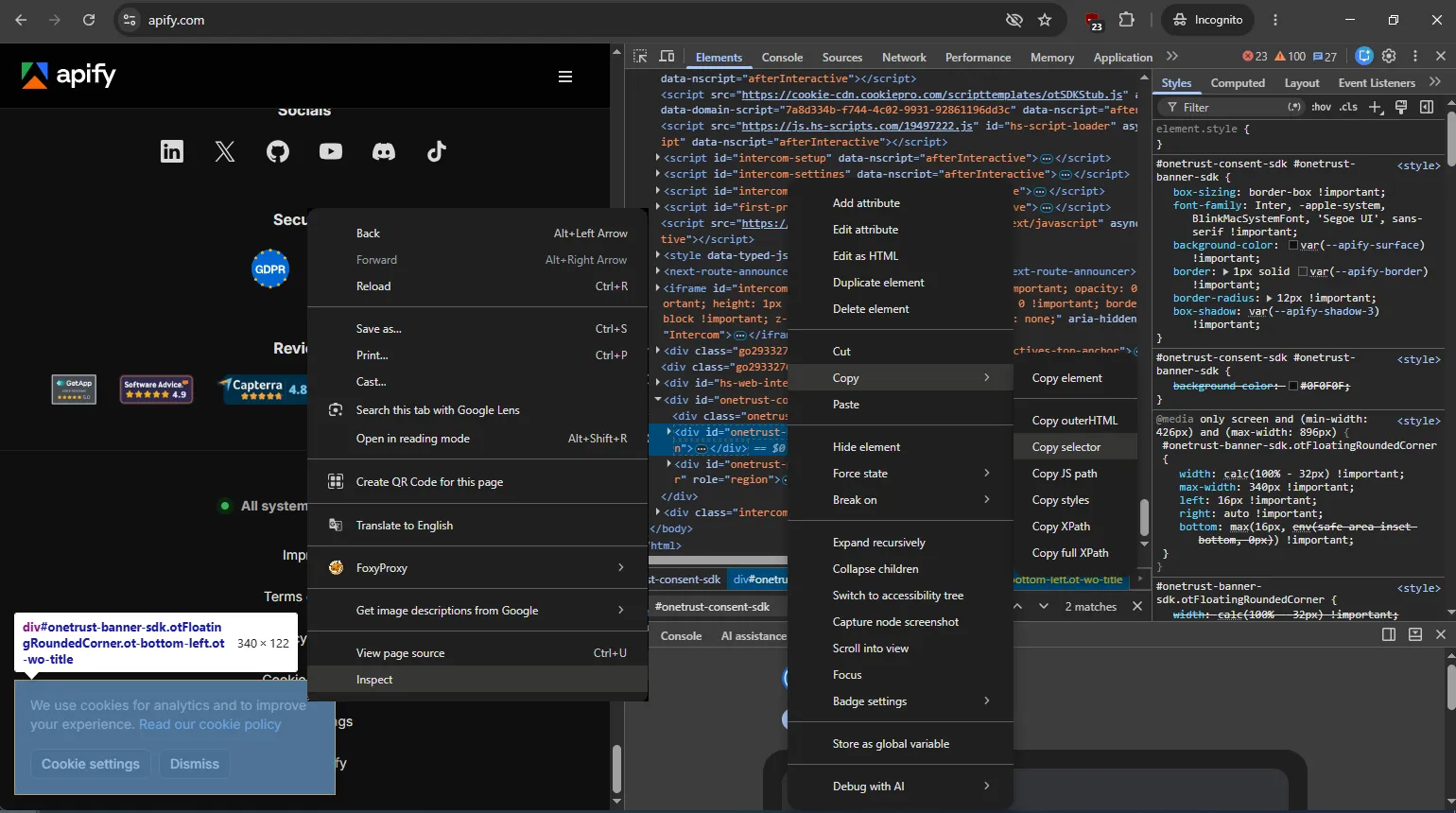Screen dimensions: 1456x813
Task: Open the Apify TikTok icon
Action: click(x=437, y=151)
